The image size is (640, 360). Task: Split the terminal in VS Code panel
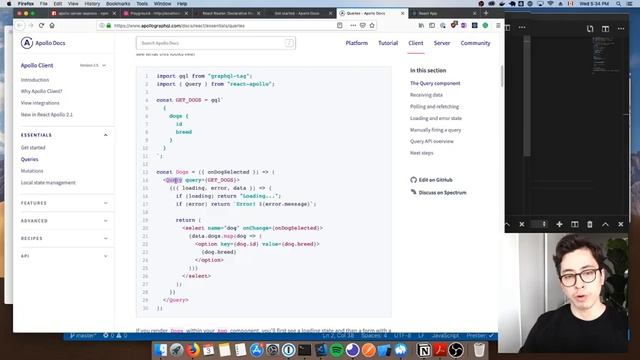(x=575, y=224)
